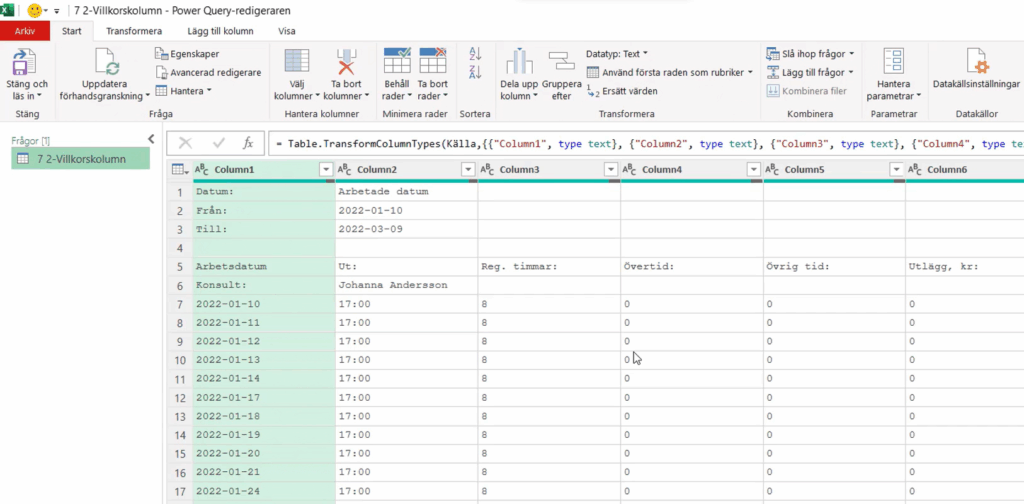The width and height of the screenshot is (1024, 504).
Task: Click the Ta bort kolumner icon
Action: [x=347, y=62]
